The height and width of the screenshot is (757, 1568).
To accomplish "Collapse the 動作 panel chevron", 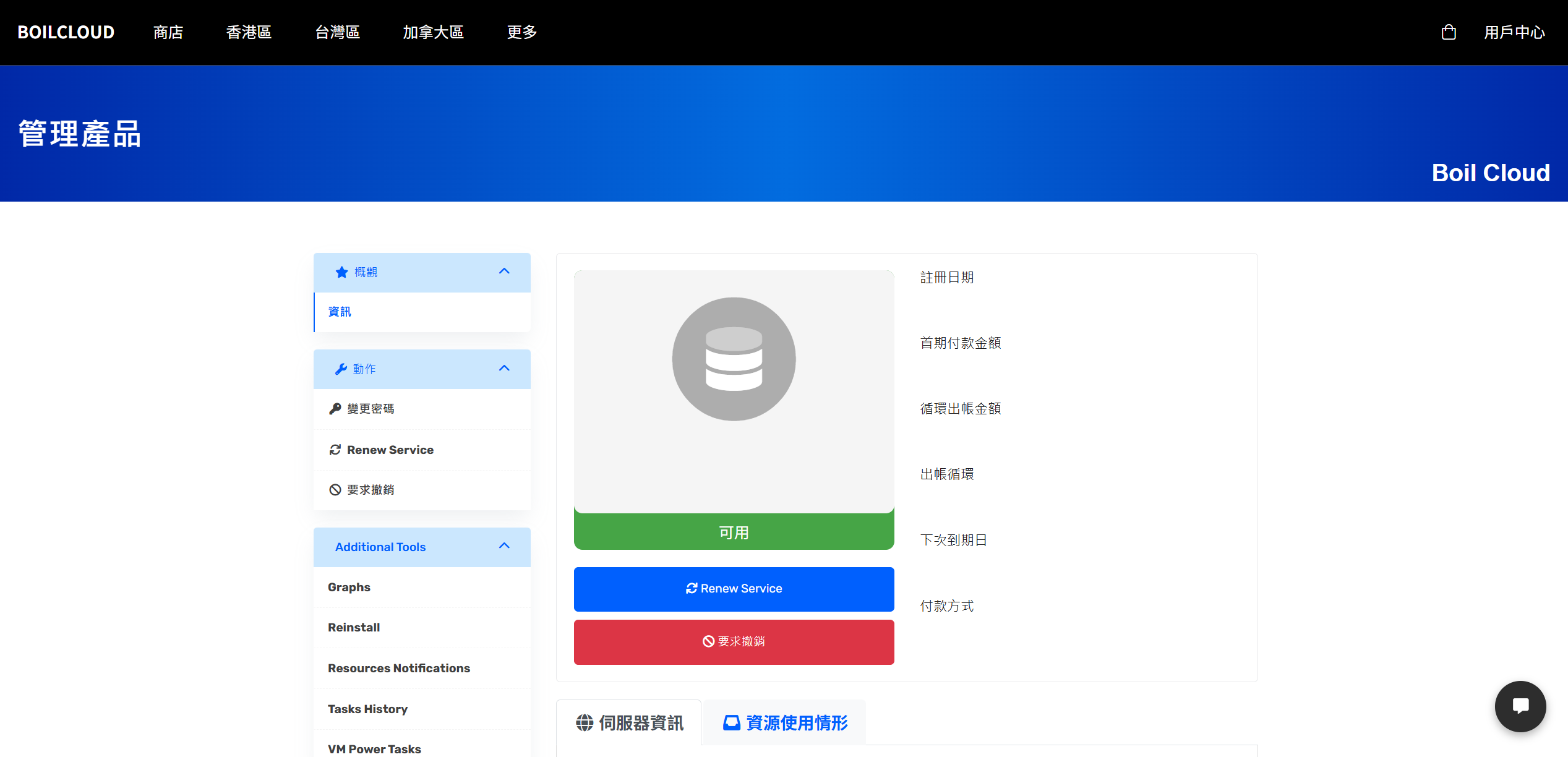I will click(504, 369).
